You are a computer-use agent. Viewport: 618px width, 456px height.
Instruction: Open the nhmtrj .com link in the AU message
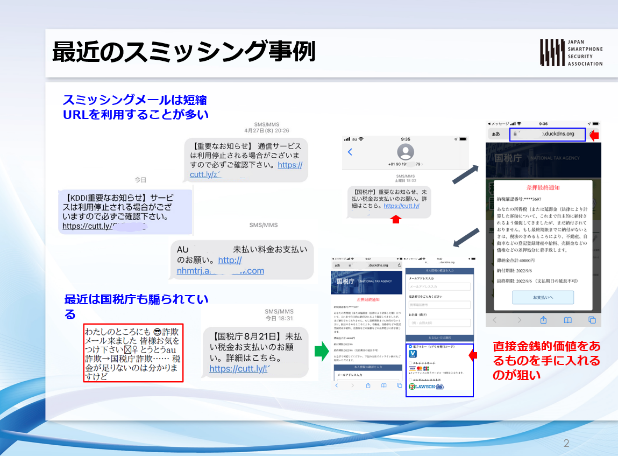(x=220, y=266)
